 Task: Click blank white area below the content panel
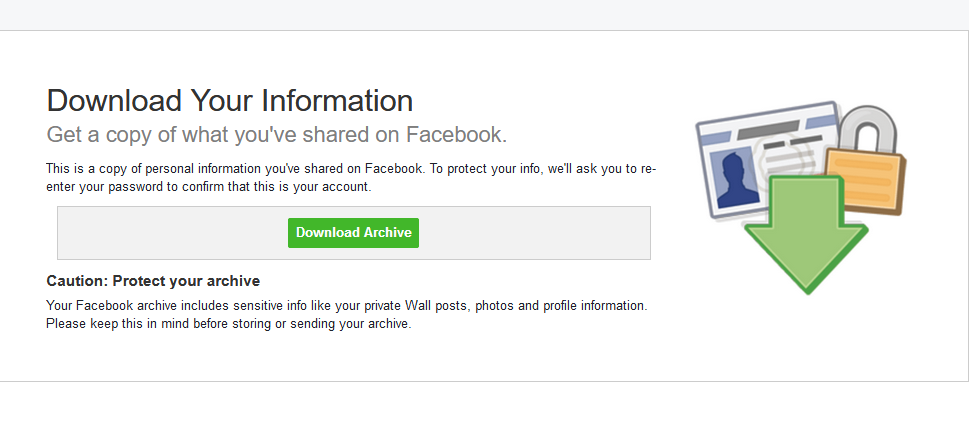click(484, 402)
